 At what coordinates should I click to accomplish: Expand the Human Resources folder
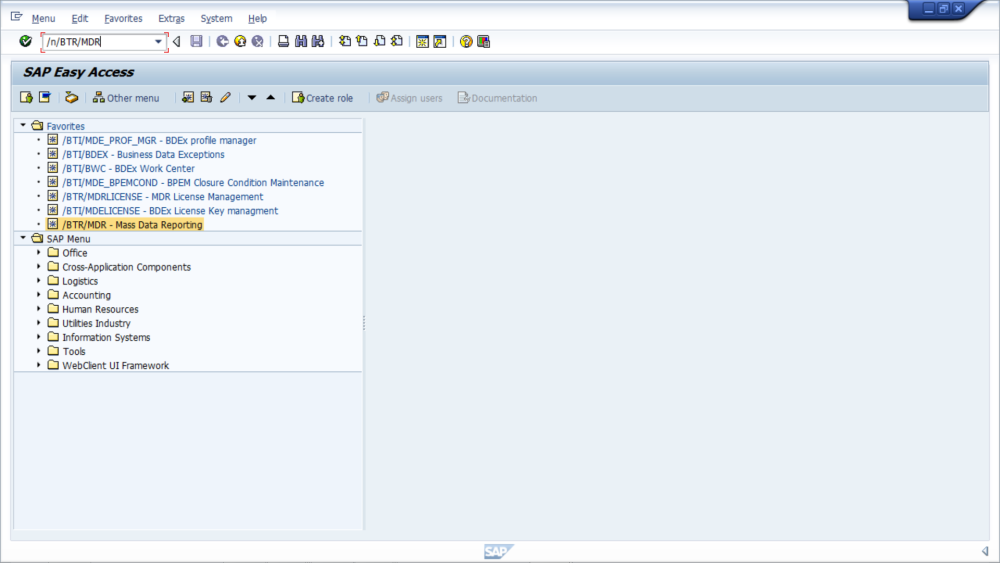tap(38, 309)
